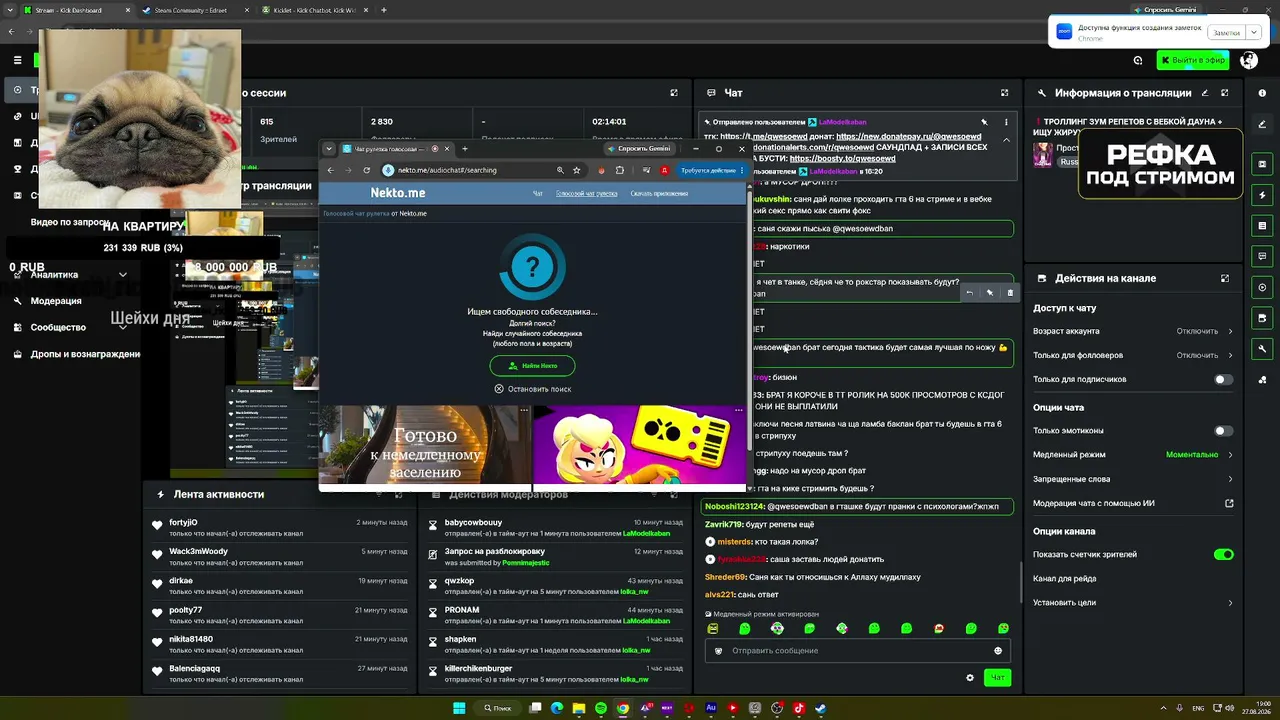This screenshot has width=1280, height=720.
Task: Open the slow mode options
Action: pyautogui.click(x=1133, y=455)
